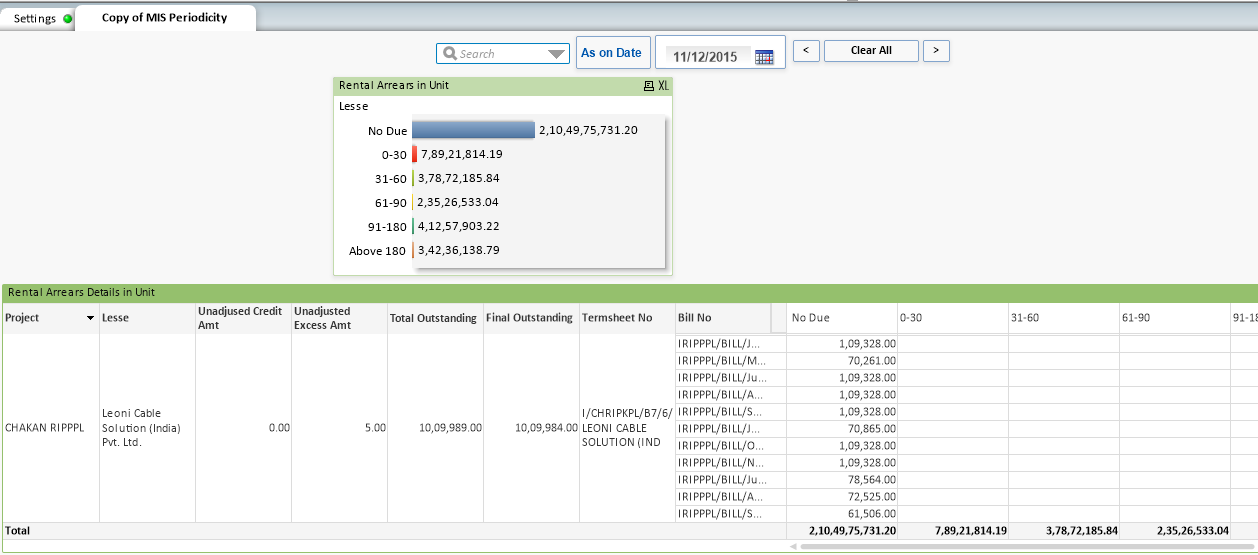Click the magnifier icon in the search box
Image resolution: width=1258 pixels, height=555 pixels.
pos(450,54)
